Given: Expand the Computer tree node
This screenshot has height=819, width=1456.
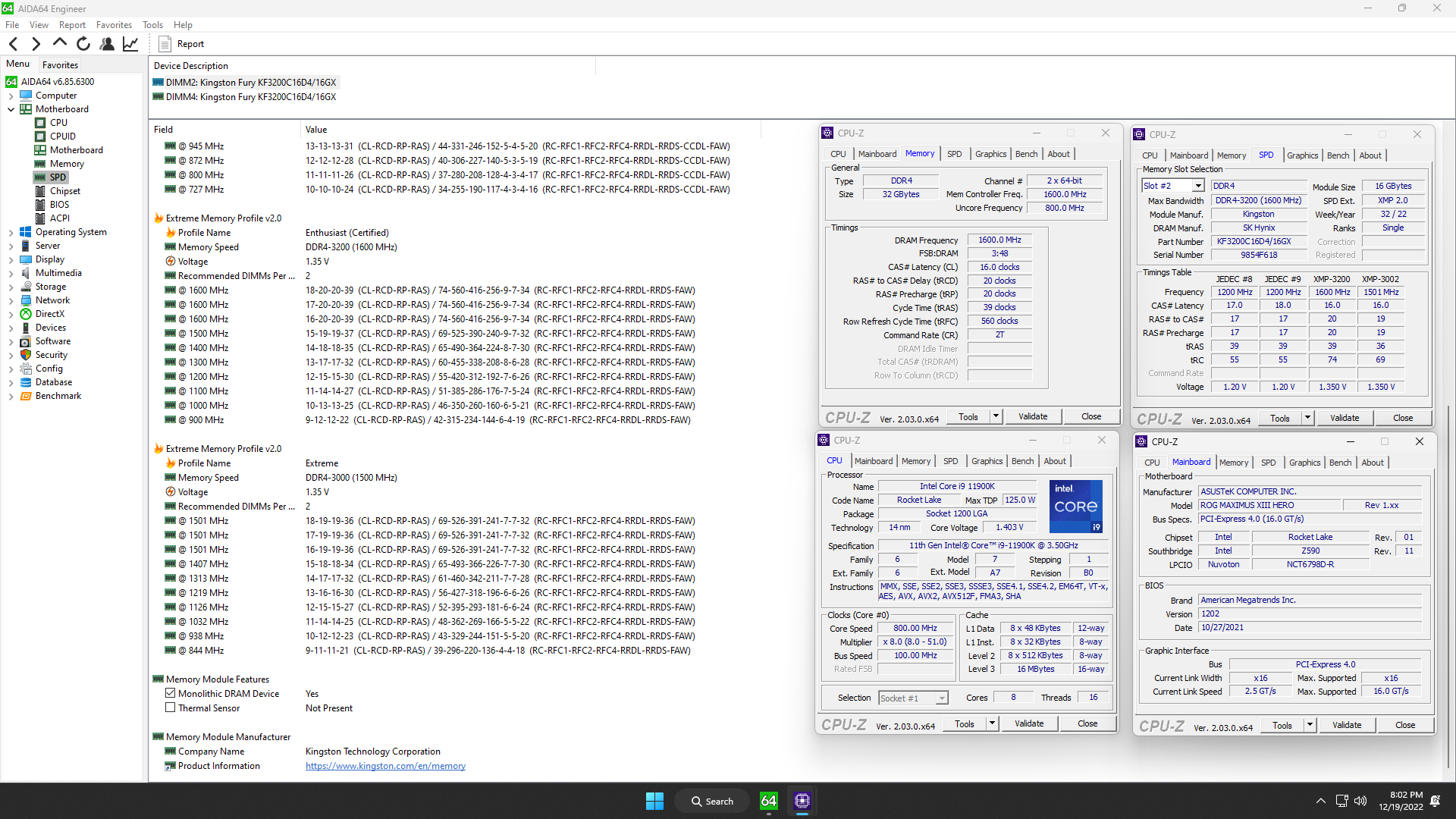Looking at the screenshot, I should [11, 96].
